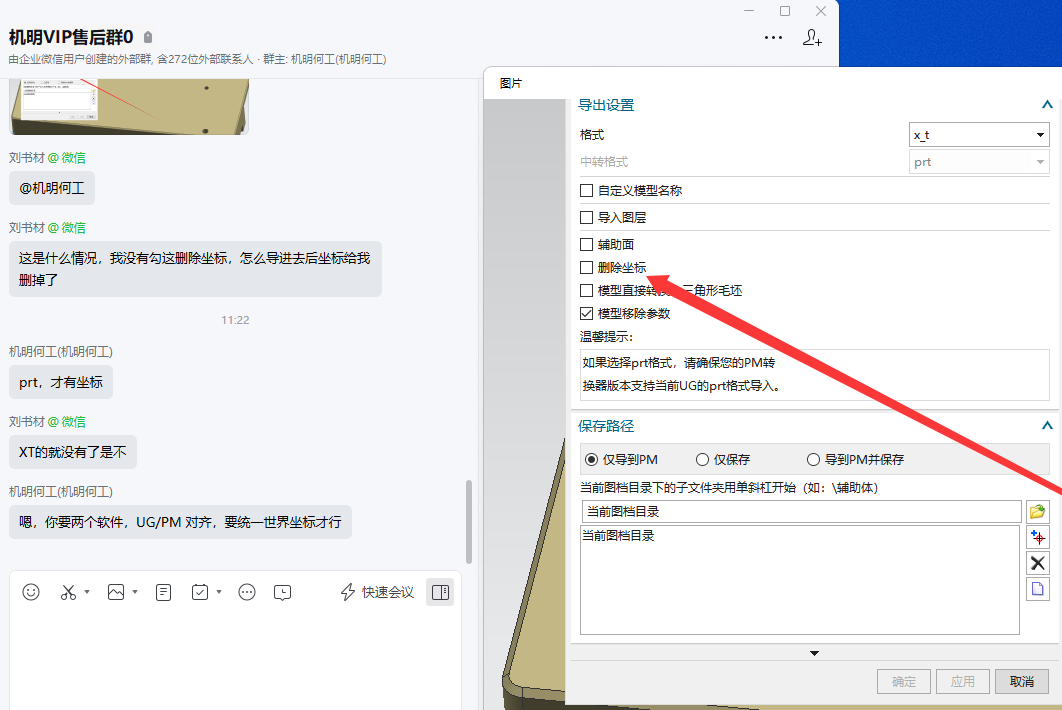Click the send image icon

coord(116,592)
